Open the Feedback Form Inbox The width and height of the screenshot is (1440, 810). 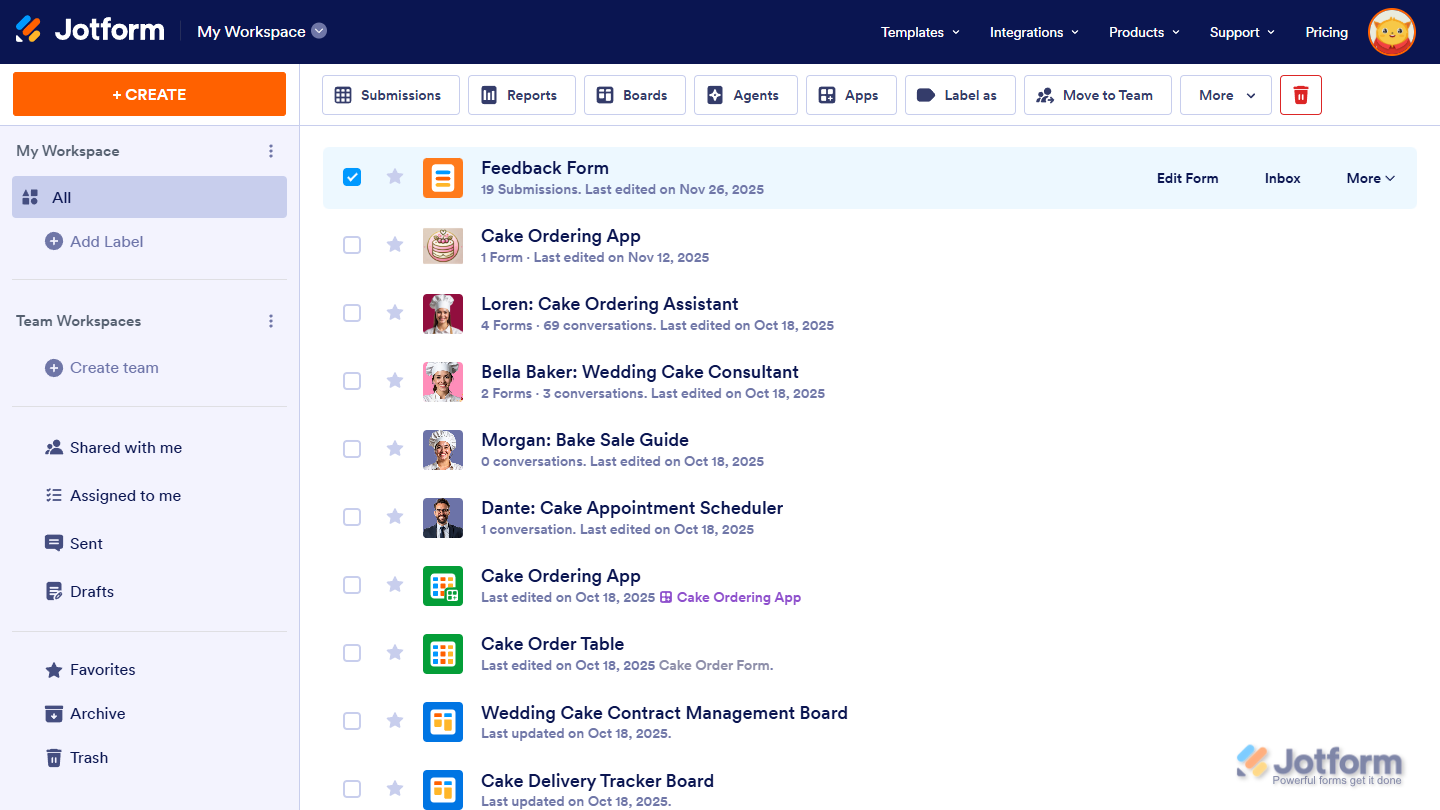pos(1282,178)
